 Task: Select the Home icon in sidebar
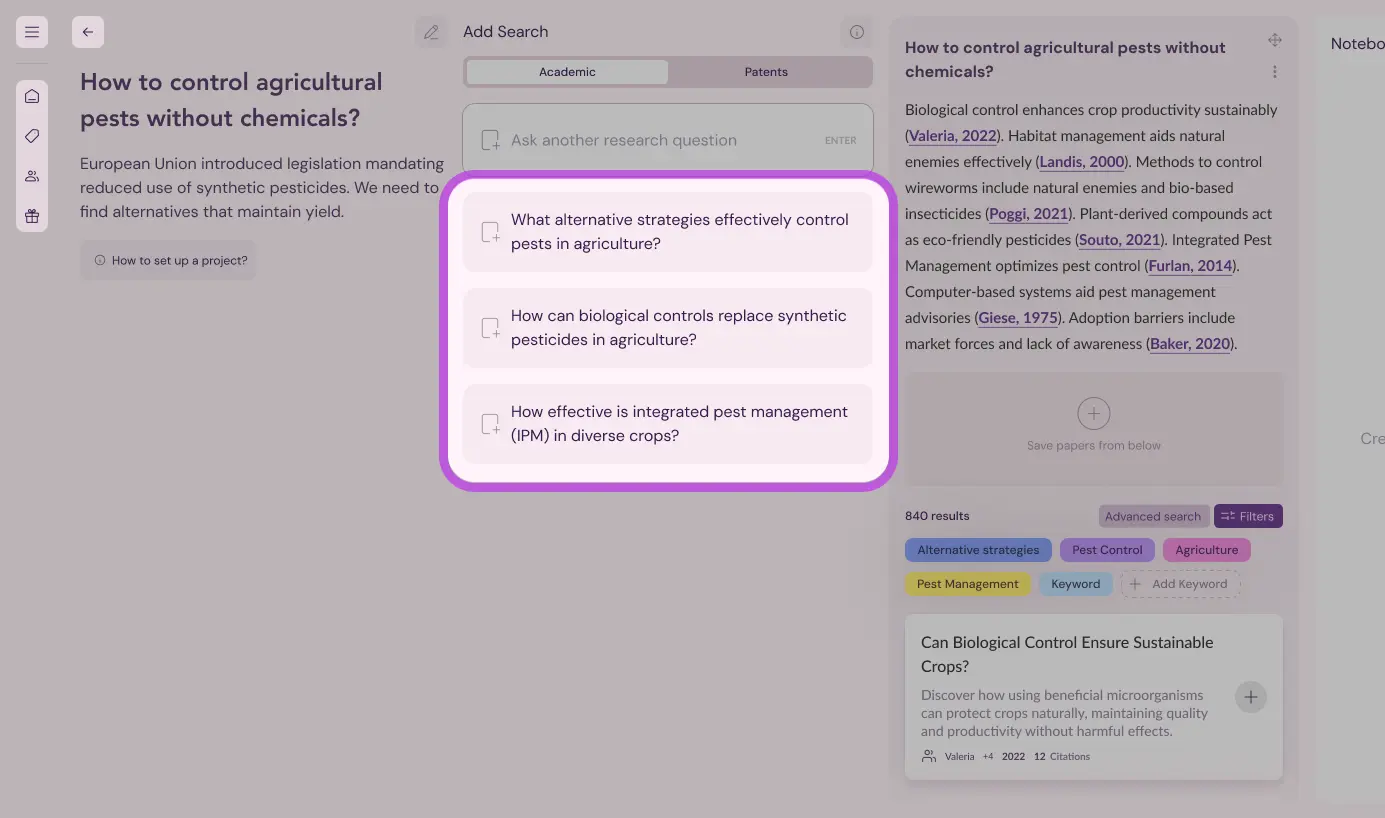31,96
